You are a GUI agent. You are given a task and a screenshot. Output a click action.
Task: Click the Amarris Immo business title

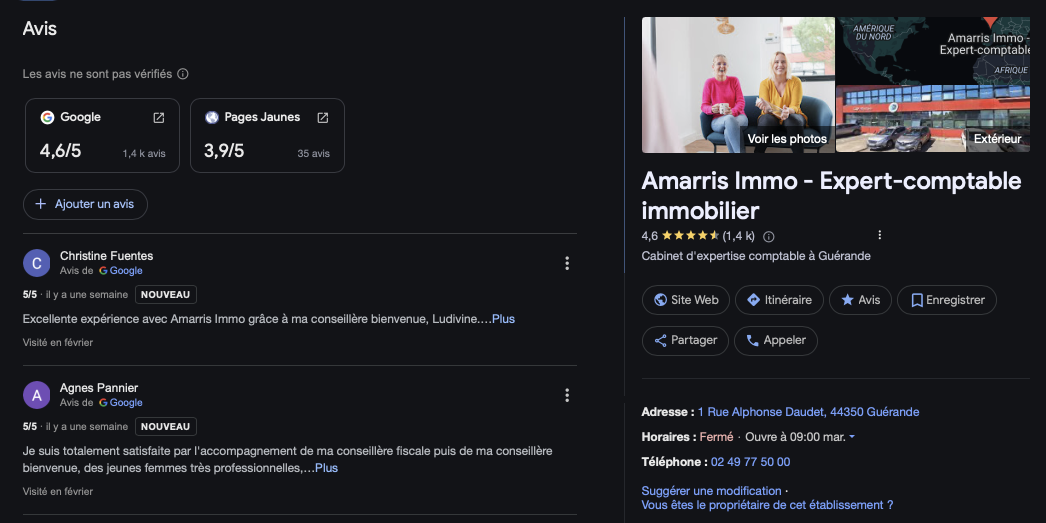click(831, 196)
